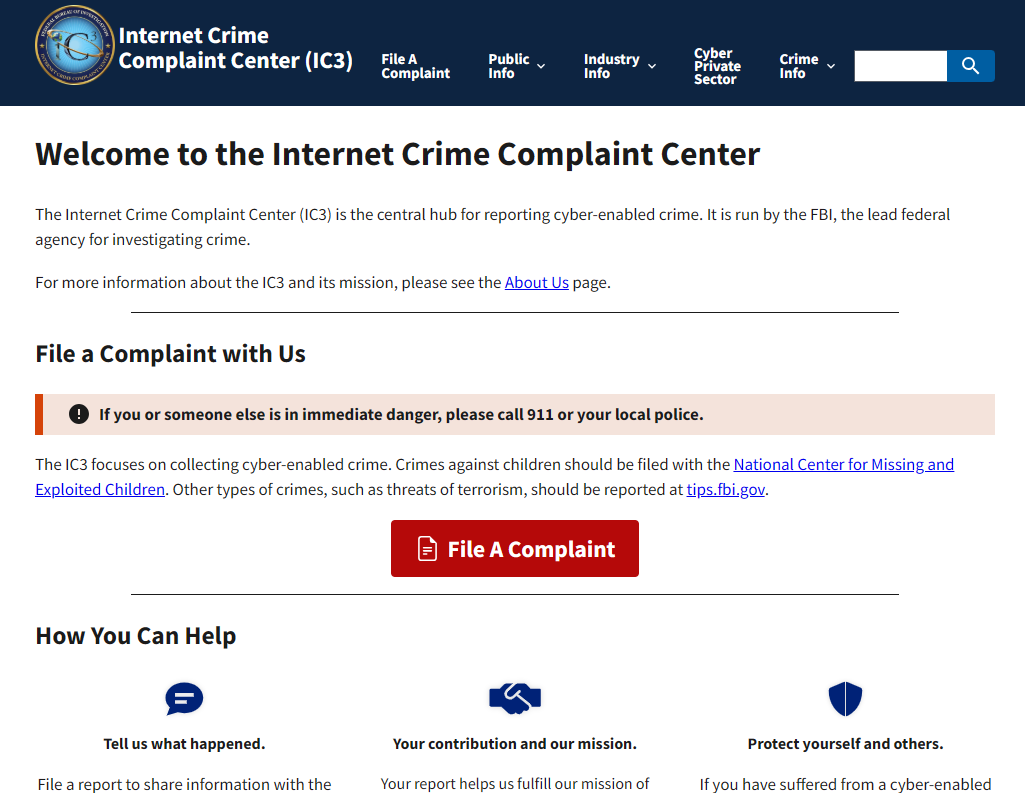Screen dimensions: 1025x793
Task: Expand the Public Info dropdown
Action: pos(517,66)
